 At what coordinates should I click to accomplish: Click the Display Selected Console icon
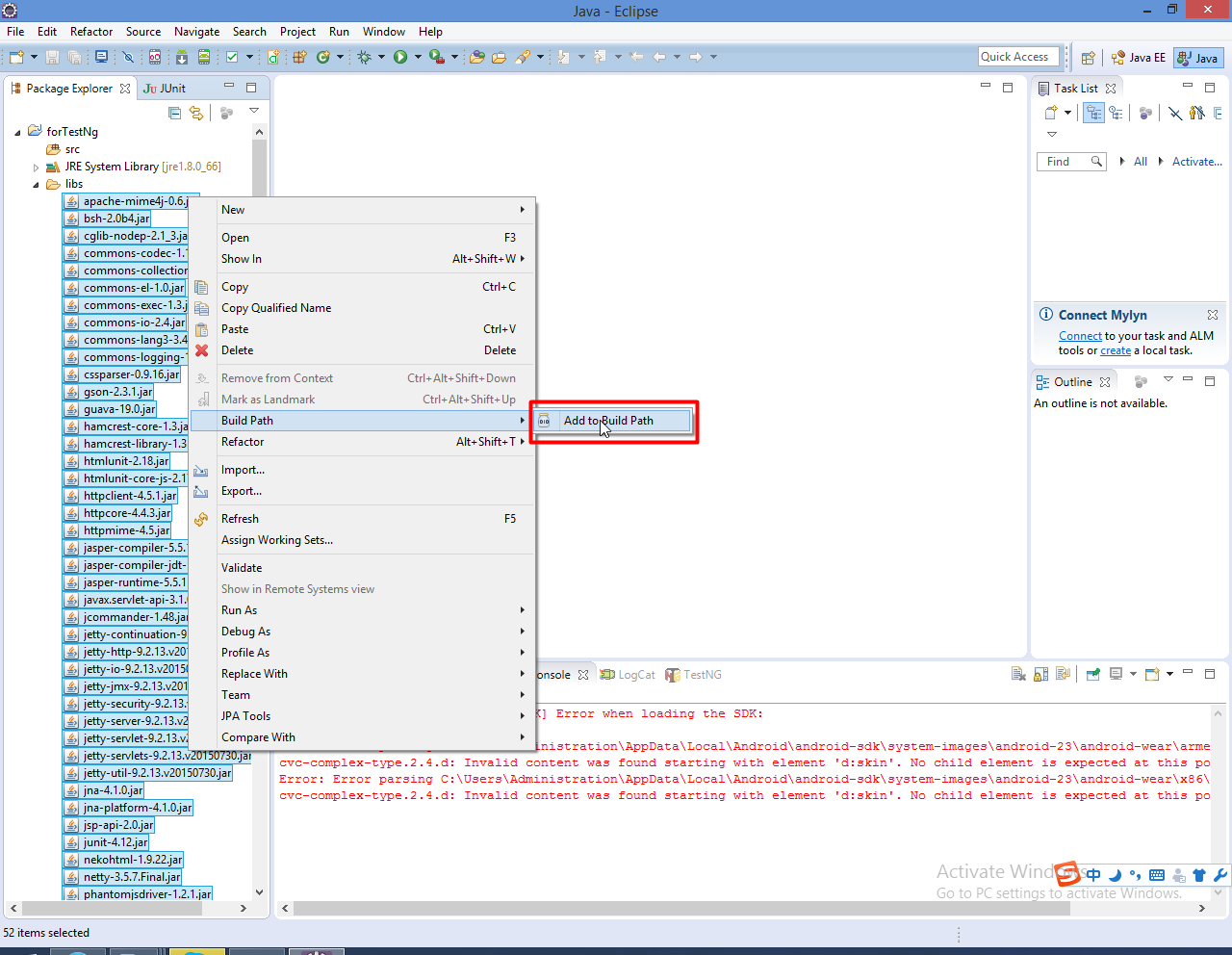coord(1116,674)
